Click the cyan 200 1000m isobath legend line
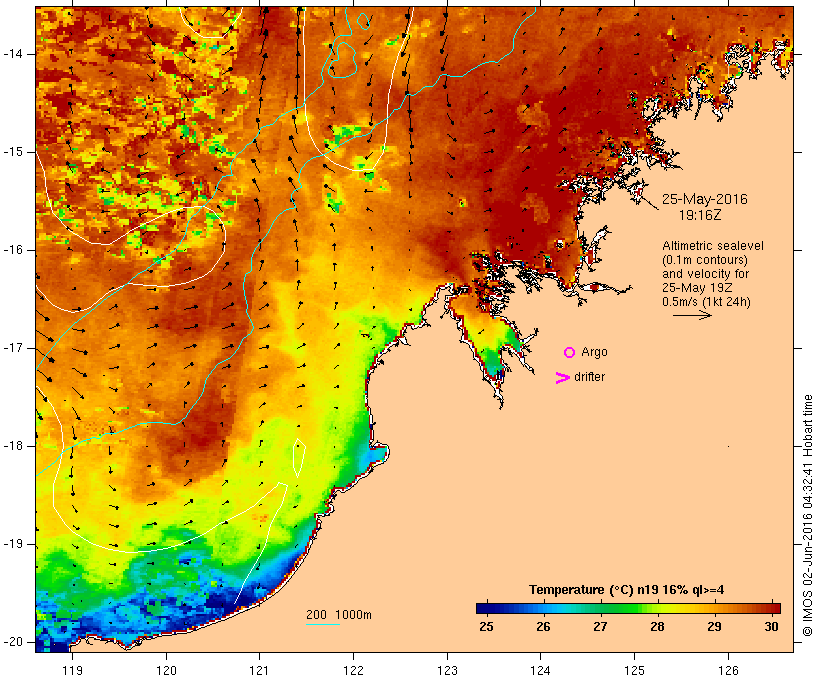820x680 pixels. click(x=323, y=624)
